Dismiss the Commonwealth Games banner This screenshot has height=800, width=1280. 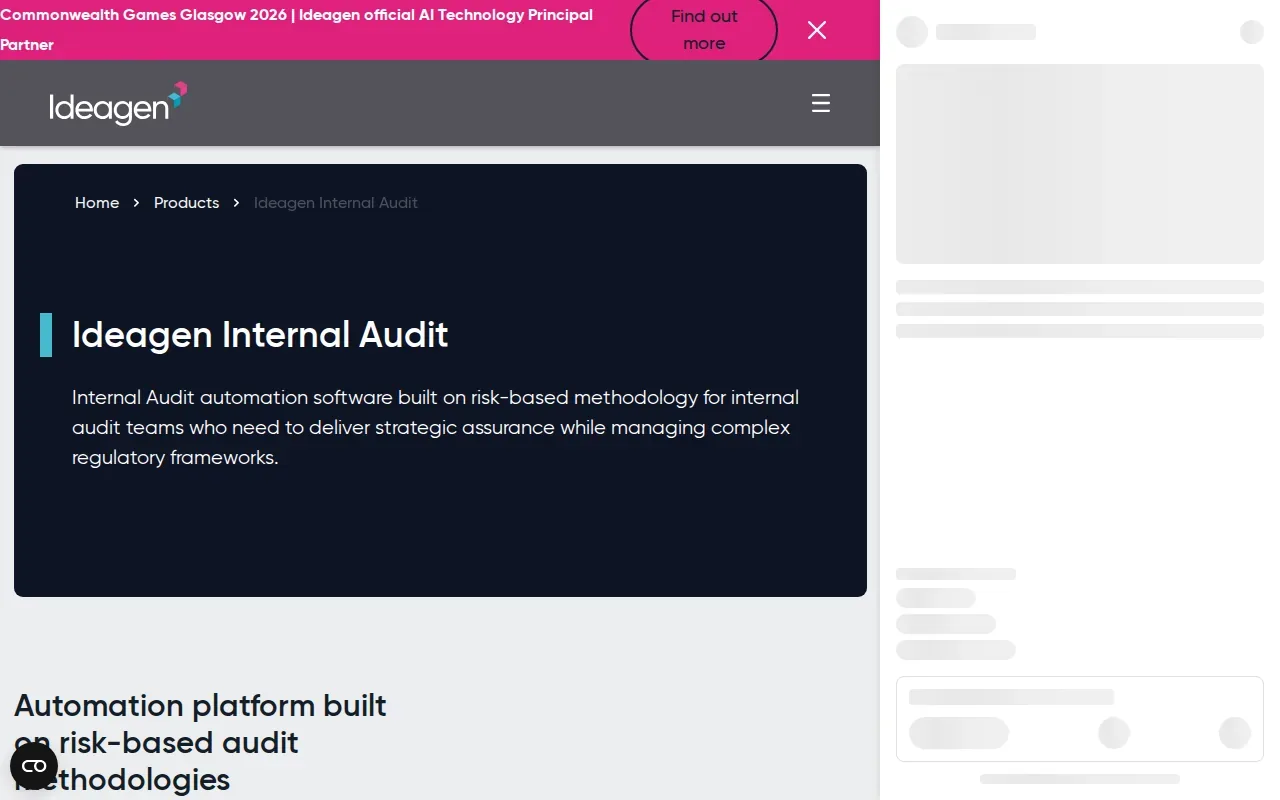[x=817, y=30]
